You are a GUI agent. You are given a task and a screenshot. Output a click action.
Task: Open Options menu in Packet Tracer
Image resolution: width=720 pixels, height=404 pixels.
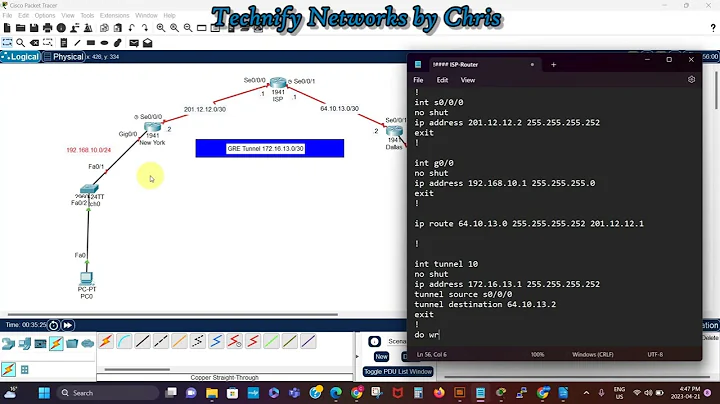(x=45, y=15)
